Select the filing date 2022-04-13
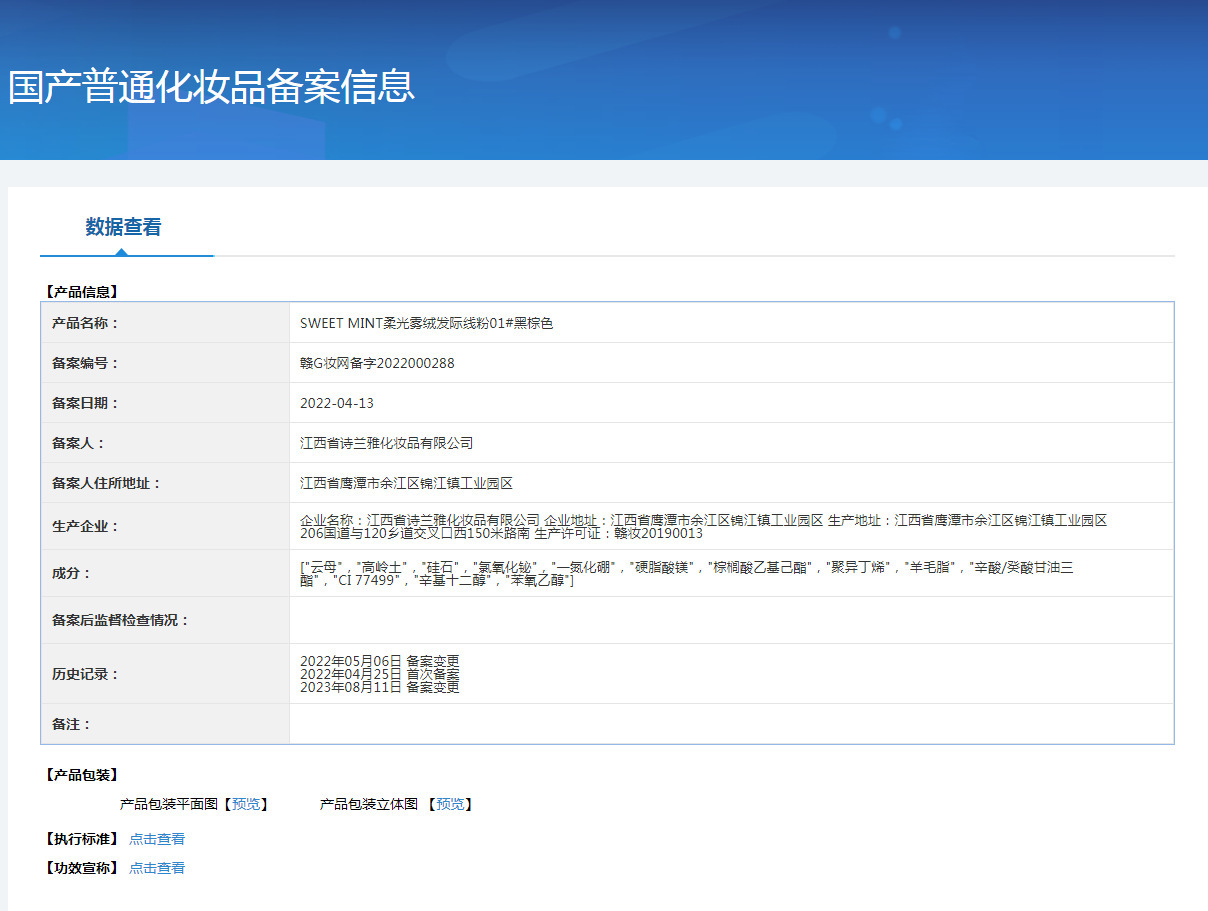Viewport: 1208px width, 911px height. coord(337,403)
